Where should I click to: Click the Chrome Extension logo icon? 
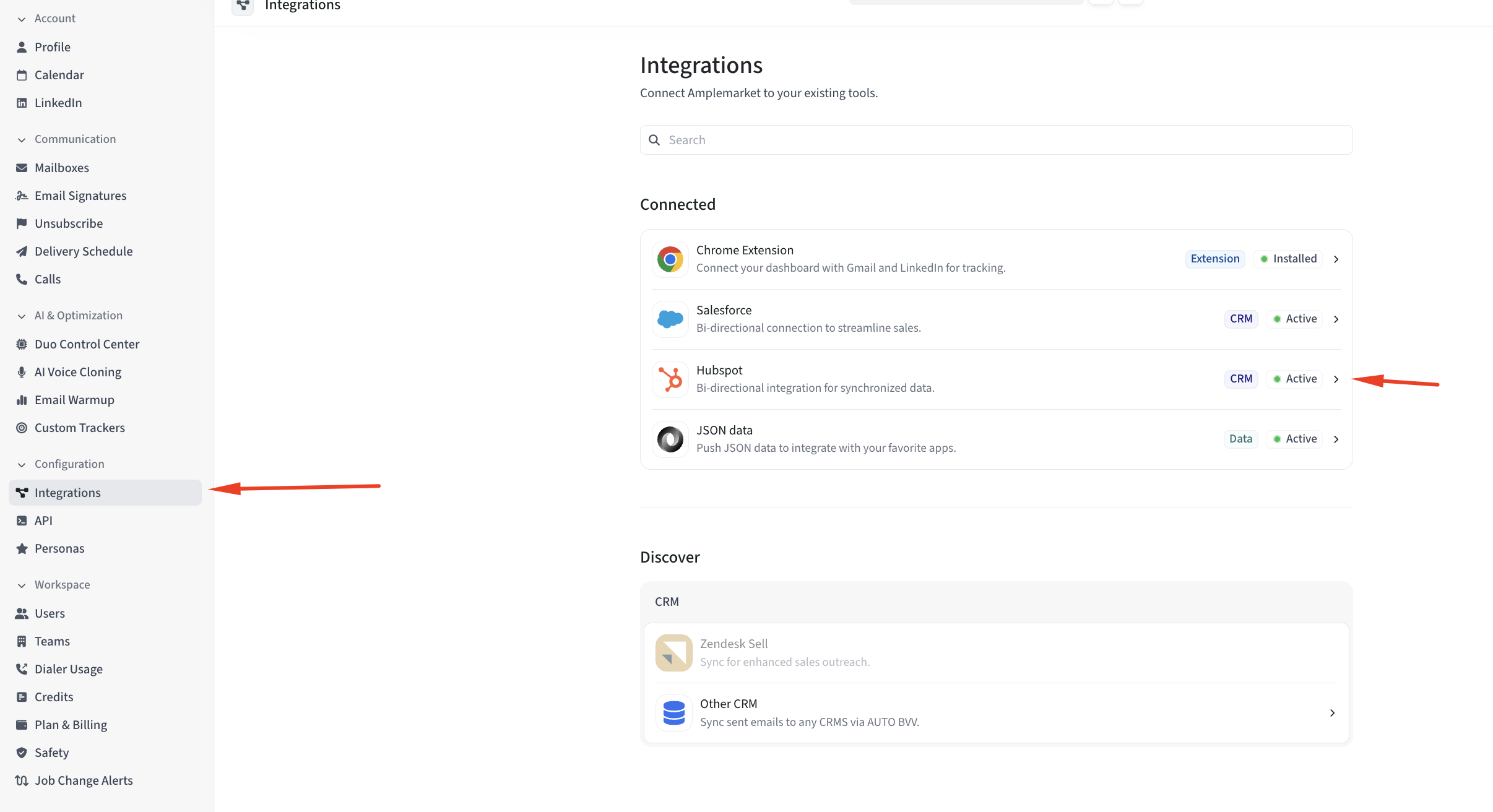[670, 259]
